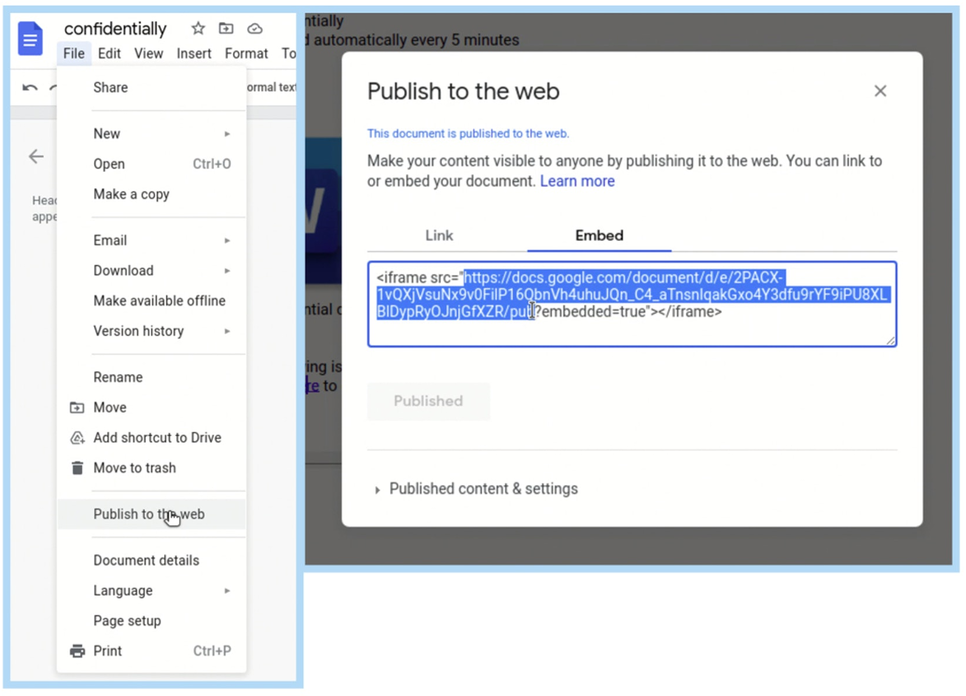Click 'This document is published to the web.'
The height and width of the screenshot is (696, 966).
tap(468, 134)
